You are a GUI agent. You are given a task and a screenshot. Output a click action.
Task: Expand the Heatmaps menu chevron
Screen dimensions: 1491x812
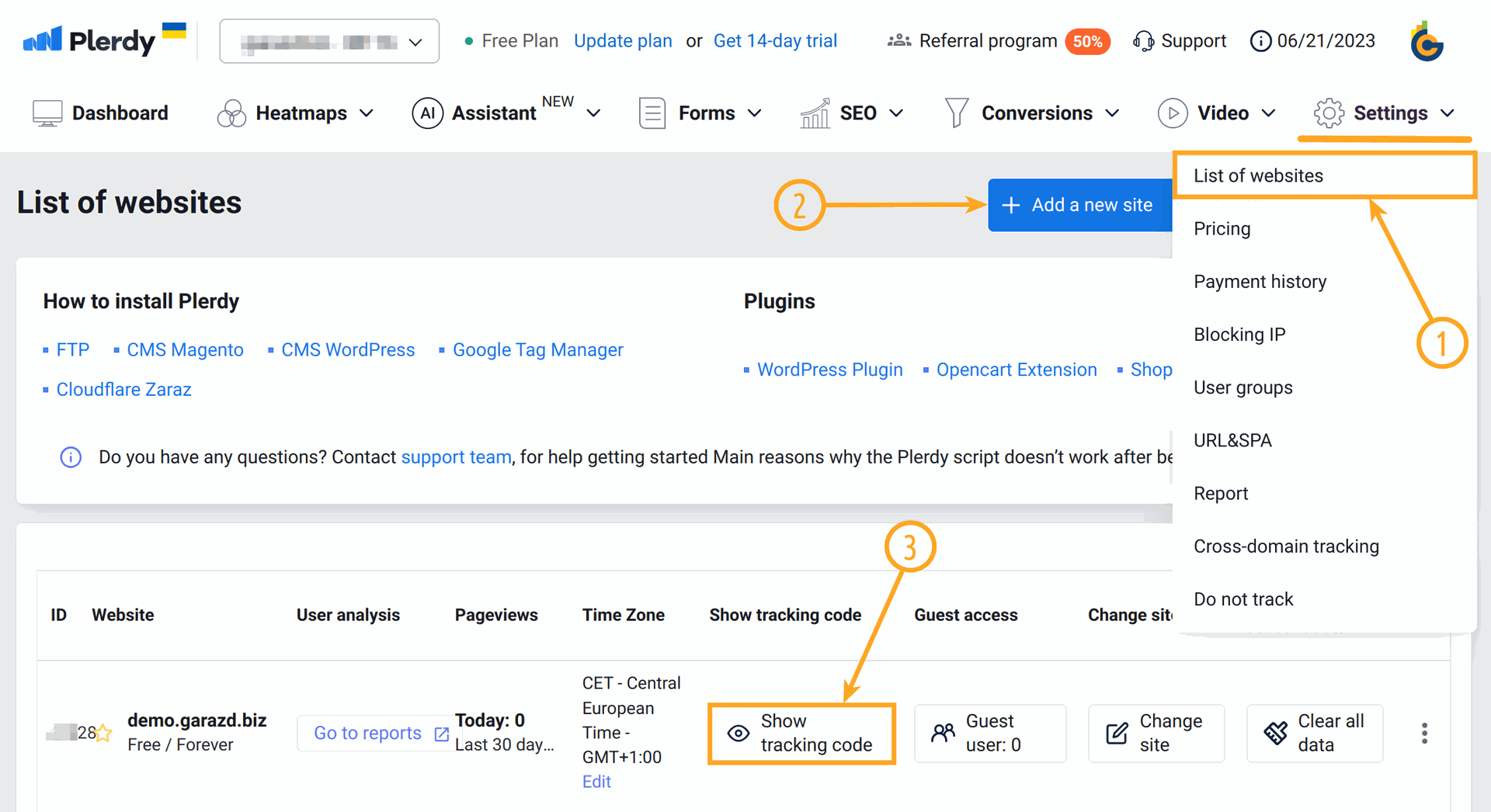tap(367, 113)
